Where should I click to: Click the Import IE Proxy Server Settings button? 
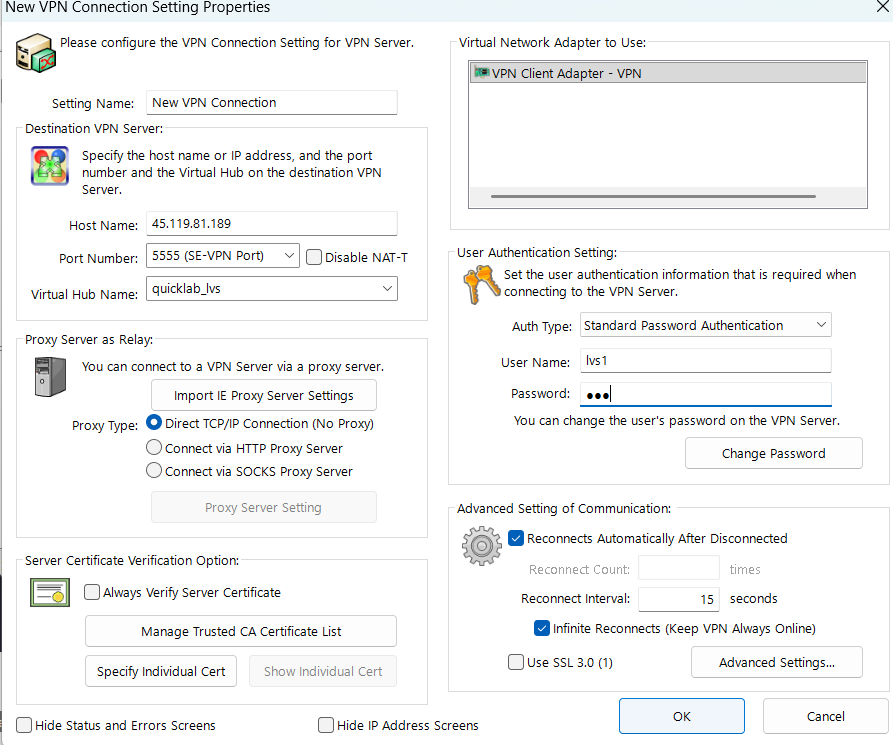pos(264,395)
